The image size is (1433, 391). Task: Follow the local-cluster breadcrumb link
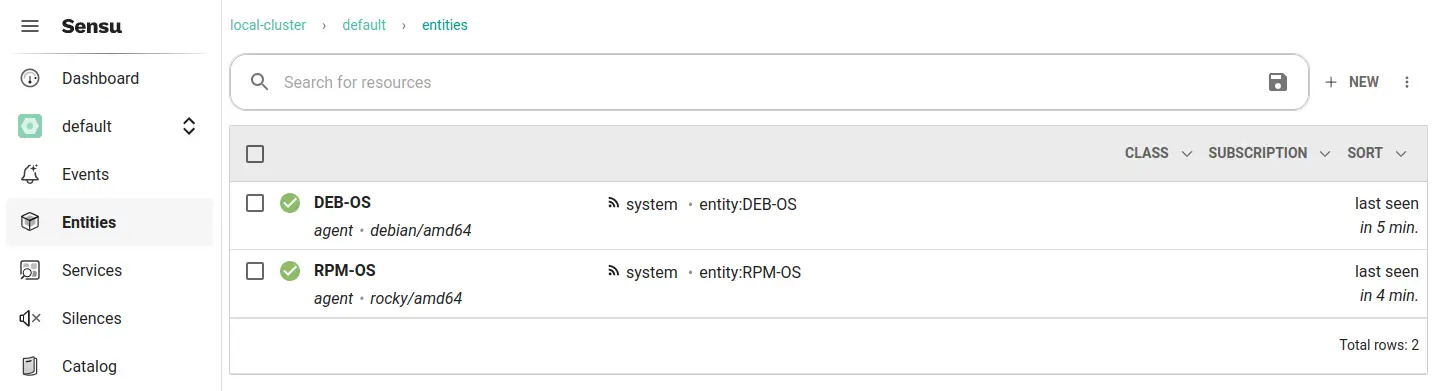pyautogui.click(x=268, y=25)
